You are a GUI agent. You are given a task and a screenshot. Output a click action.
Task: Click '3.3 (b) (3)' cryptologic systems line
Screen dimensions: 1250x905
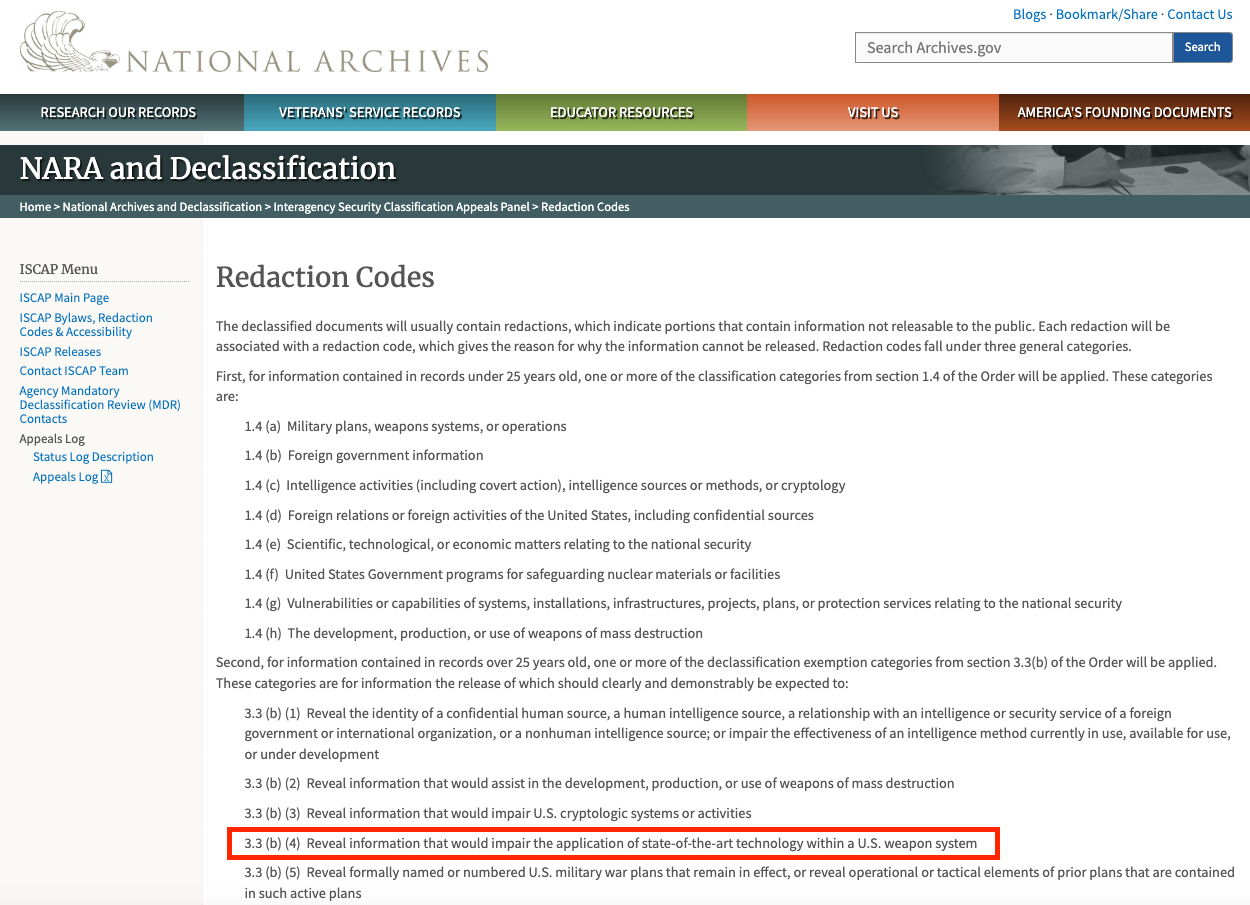498,813
